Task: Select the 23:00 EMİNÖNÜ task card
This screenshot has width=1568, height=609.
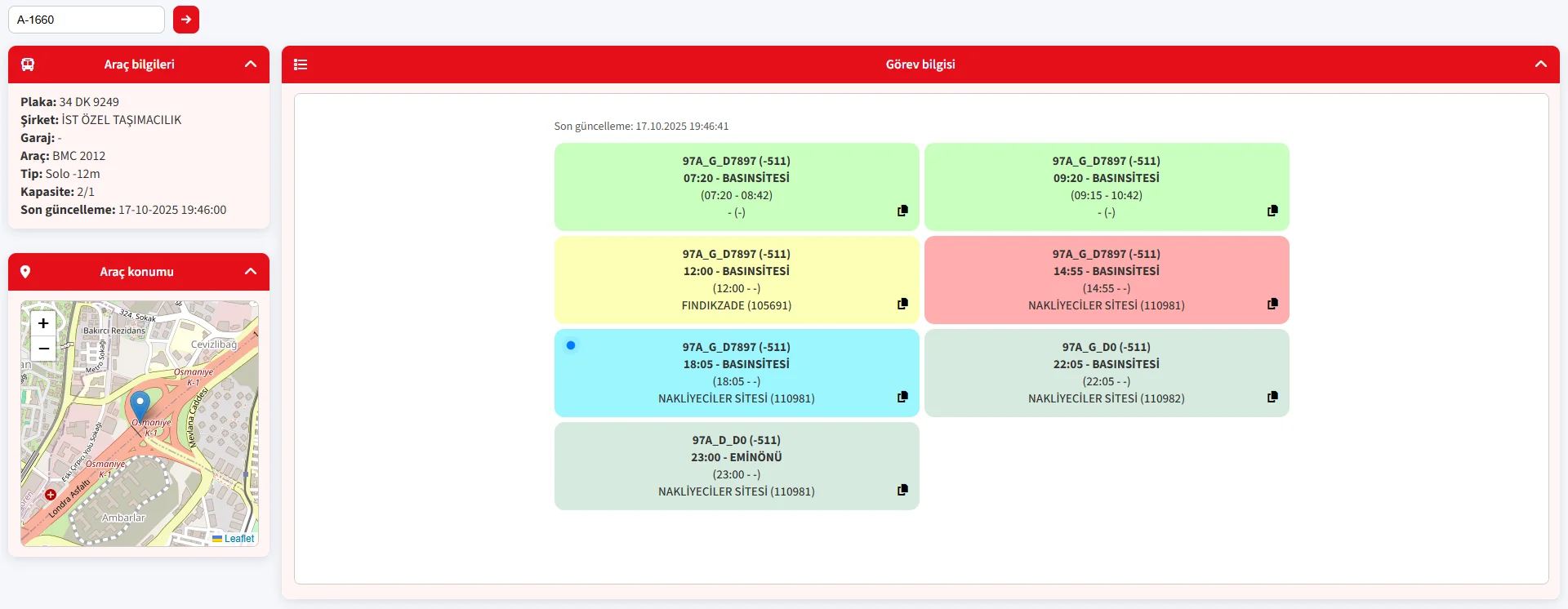Action: click(x=736, y=465)
